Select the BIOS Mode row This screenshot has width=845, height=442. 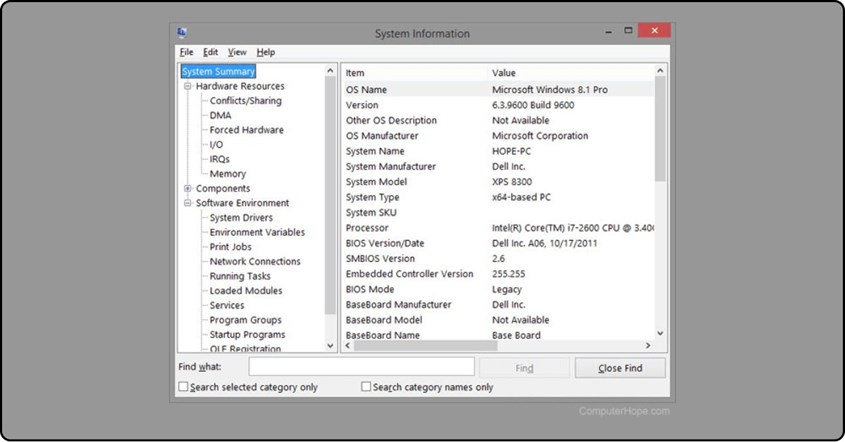[498, 289]
